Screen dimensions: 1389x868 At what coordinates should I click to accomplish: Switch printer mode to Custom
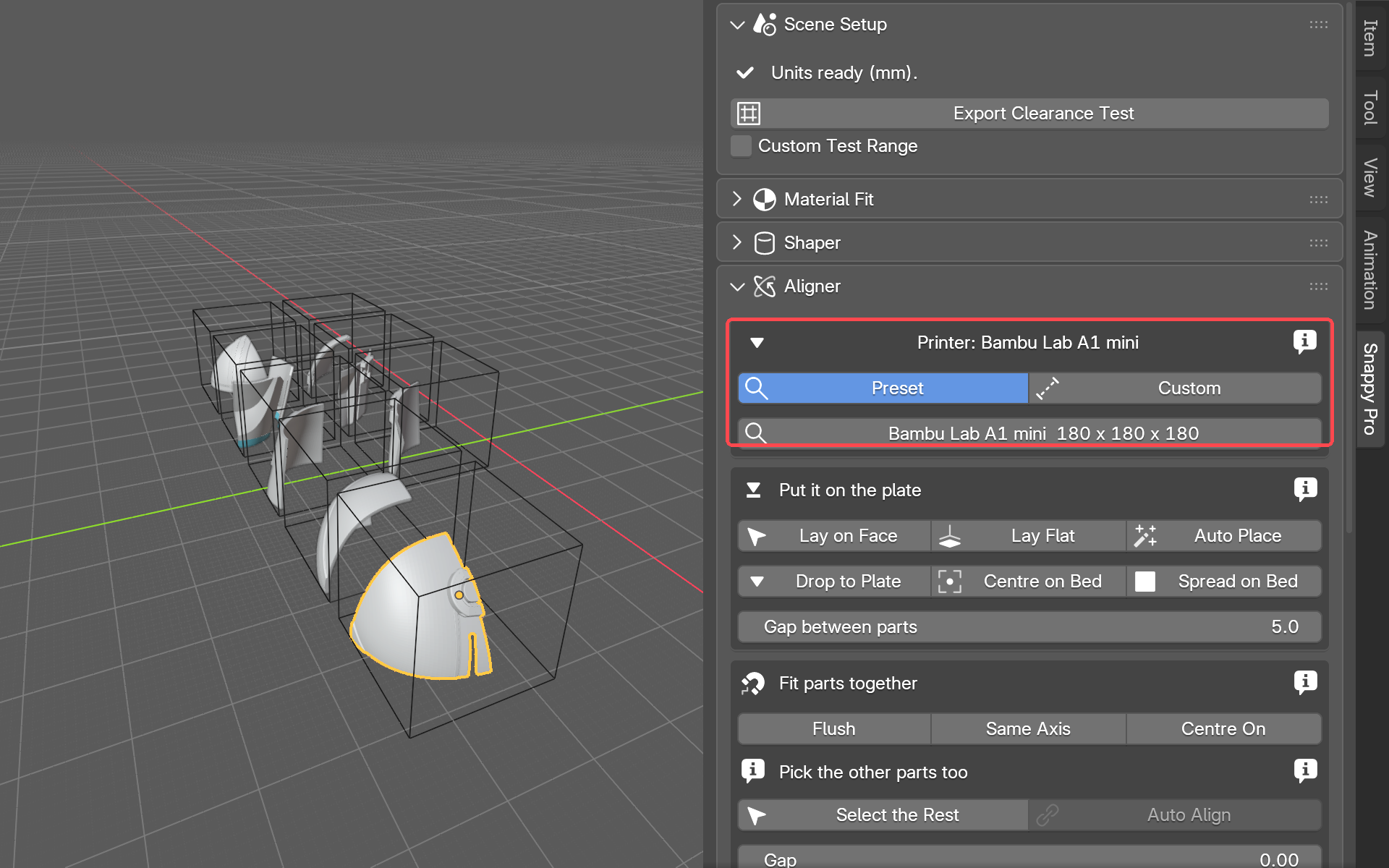point(1175,388)
